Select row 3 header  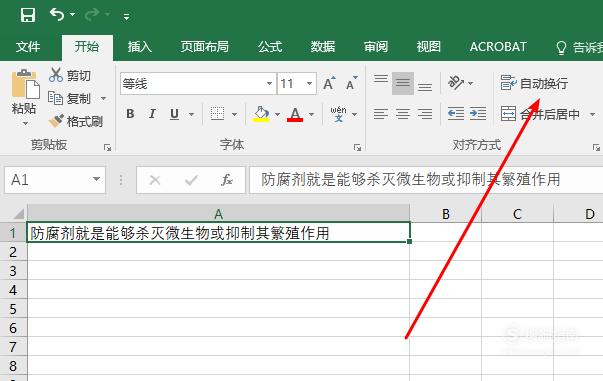point(13,271)
